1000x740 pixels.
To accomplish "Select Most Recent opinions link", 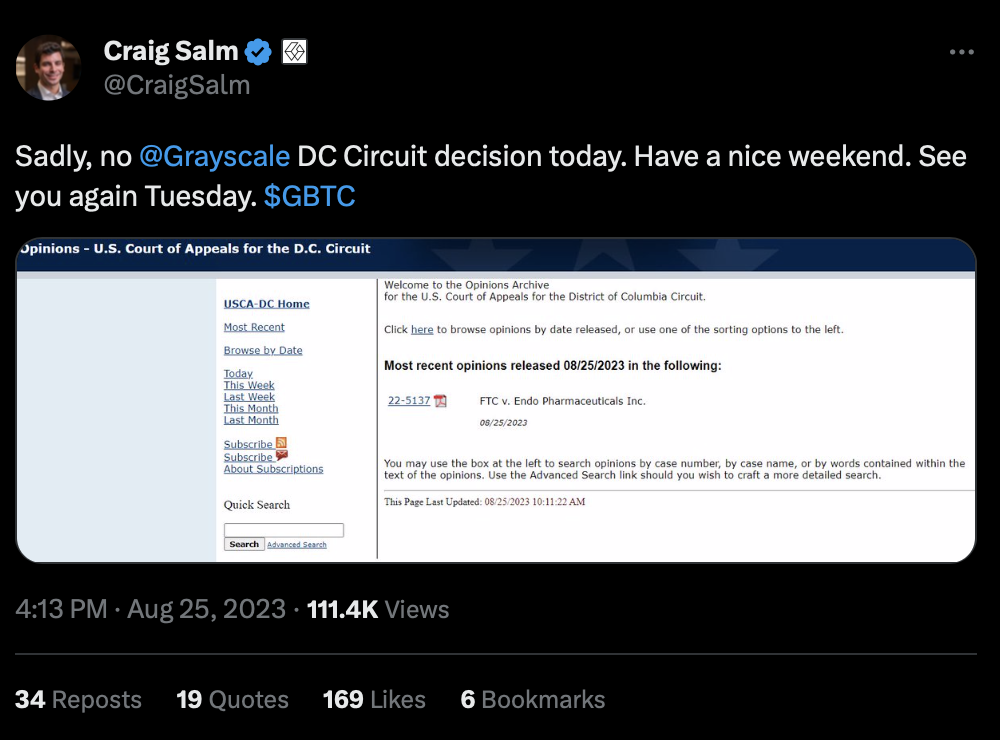I will [254, 327].
